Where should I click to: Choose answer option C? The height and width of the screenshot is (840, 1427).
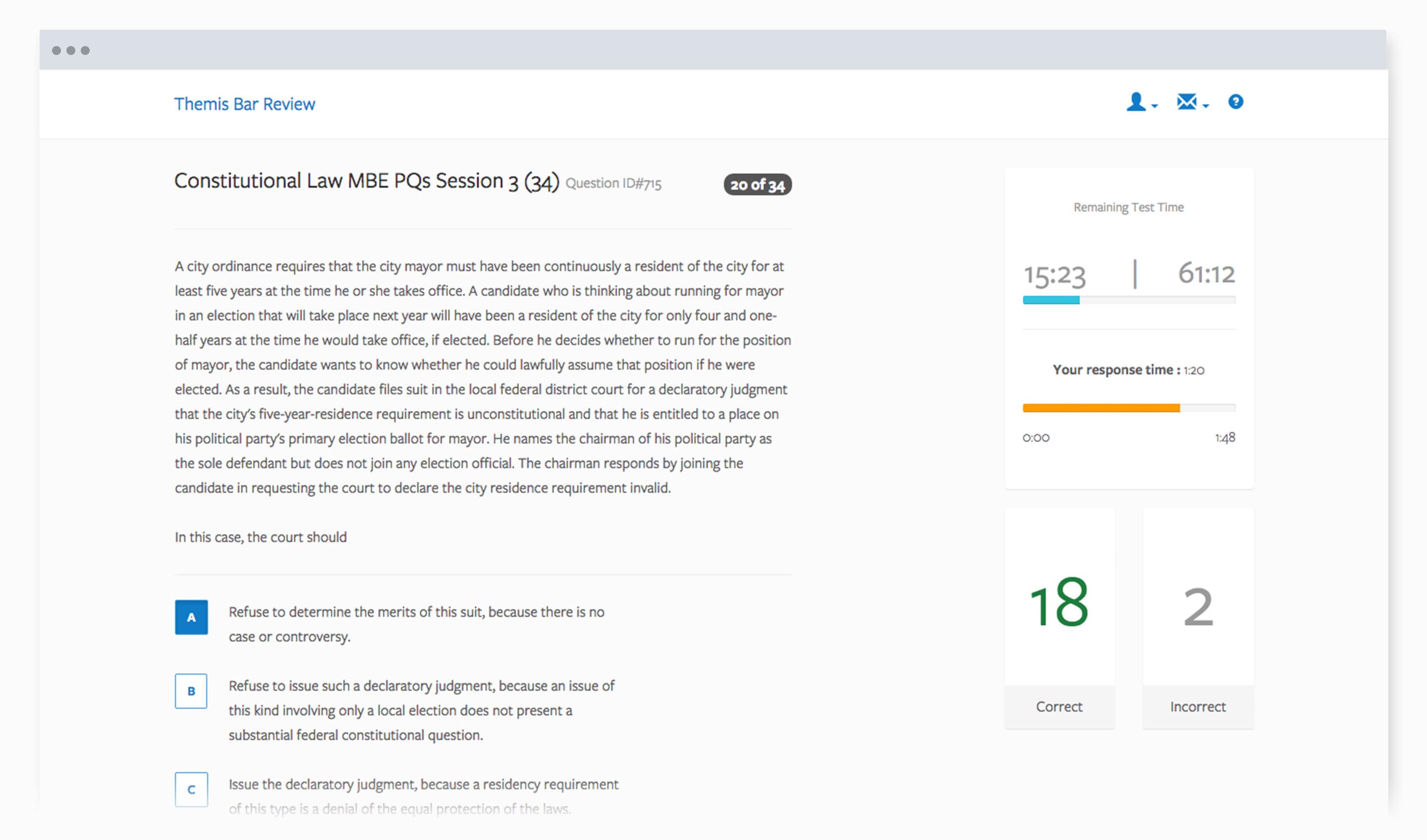[191, 789]
